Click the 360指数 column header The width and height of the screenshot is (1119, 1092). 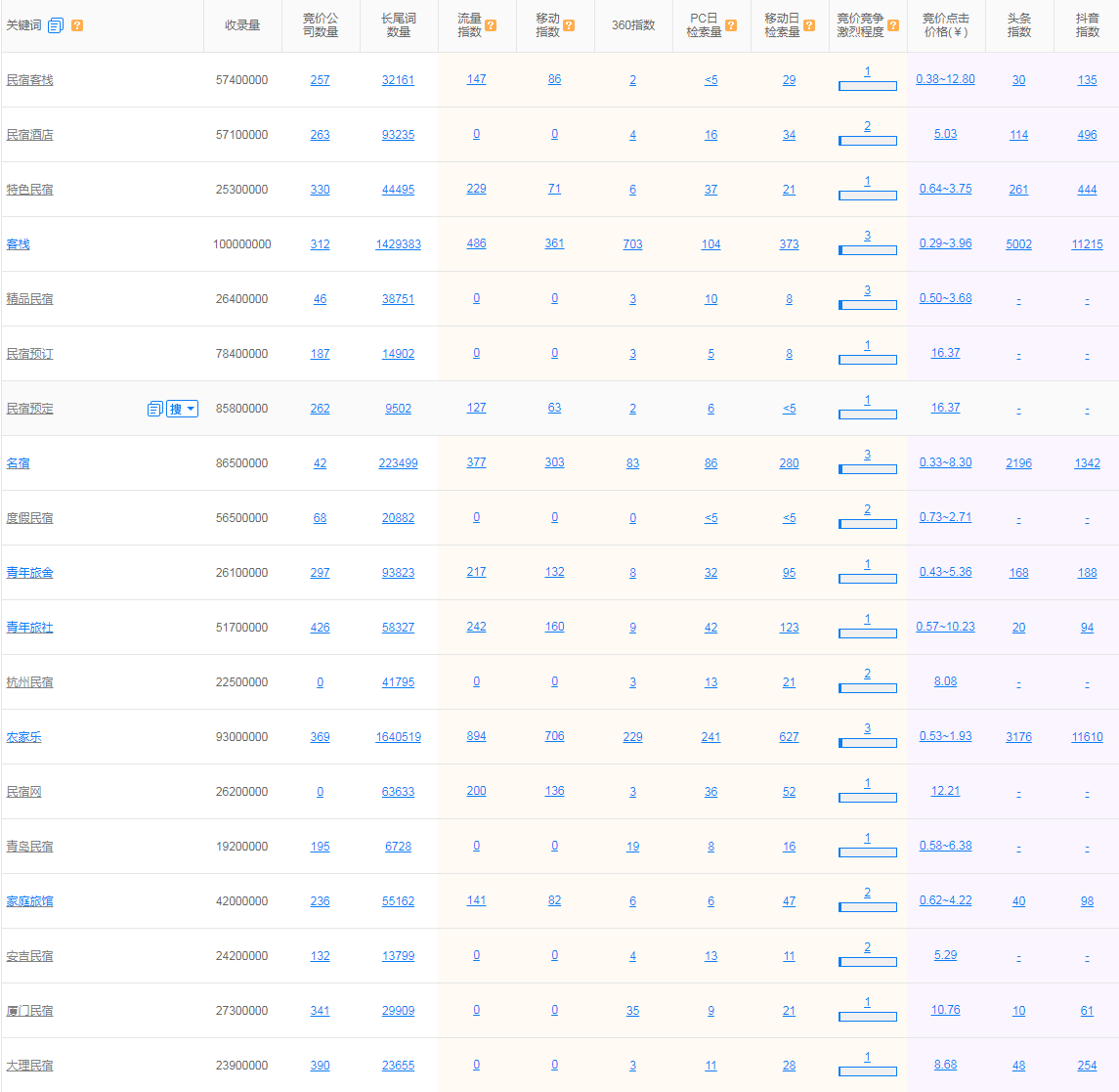(633, 25)
